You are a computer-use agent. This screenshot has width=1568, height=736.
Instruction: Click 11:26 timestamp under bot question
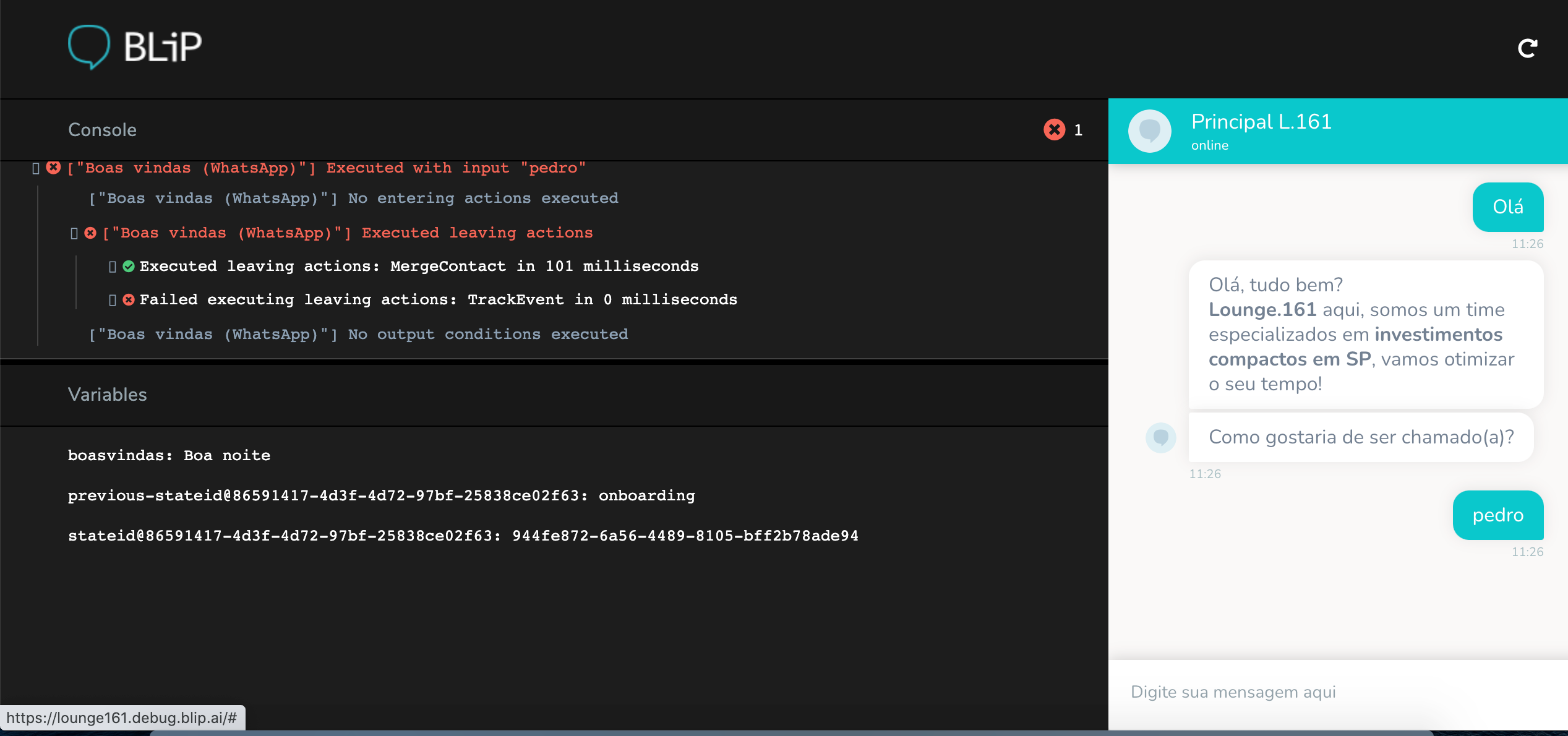pyautogui.click(x=1205, y=474)
